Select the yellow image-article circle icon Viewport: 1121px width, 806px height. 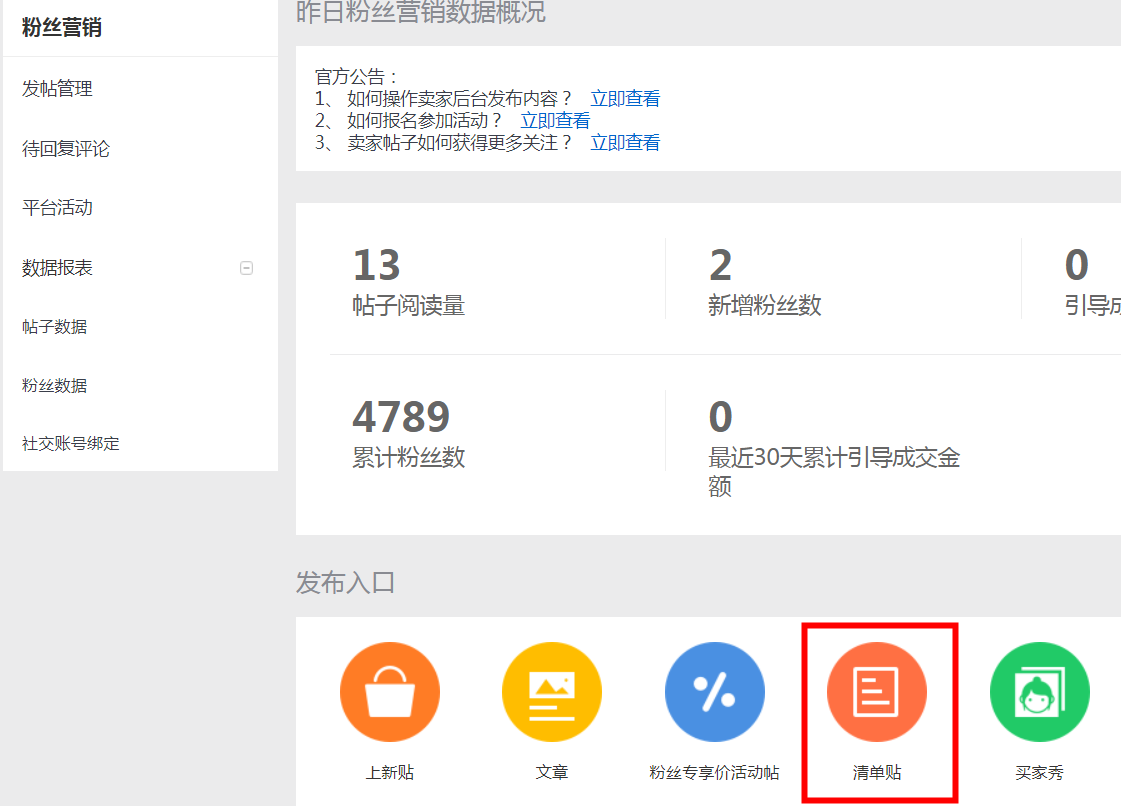point(551,691)
